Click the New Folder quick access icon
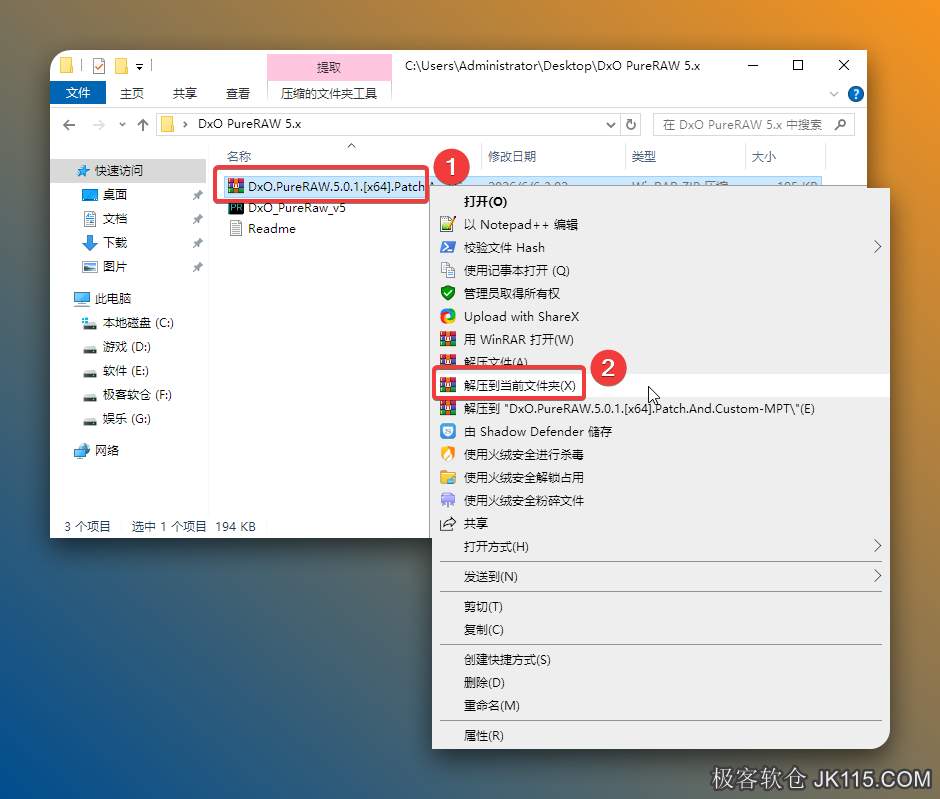 (121, 65)
